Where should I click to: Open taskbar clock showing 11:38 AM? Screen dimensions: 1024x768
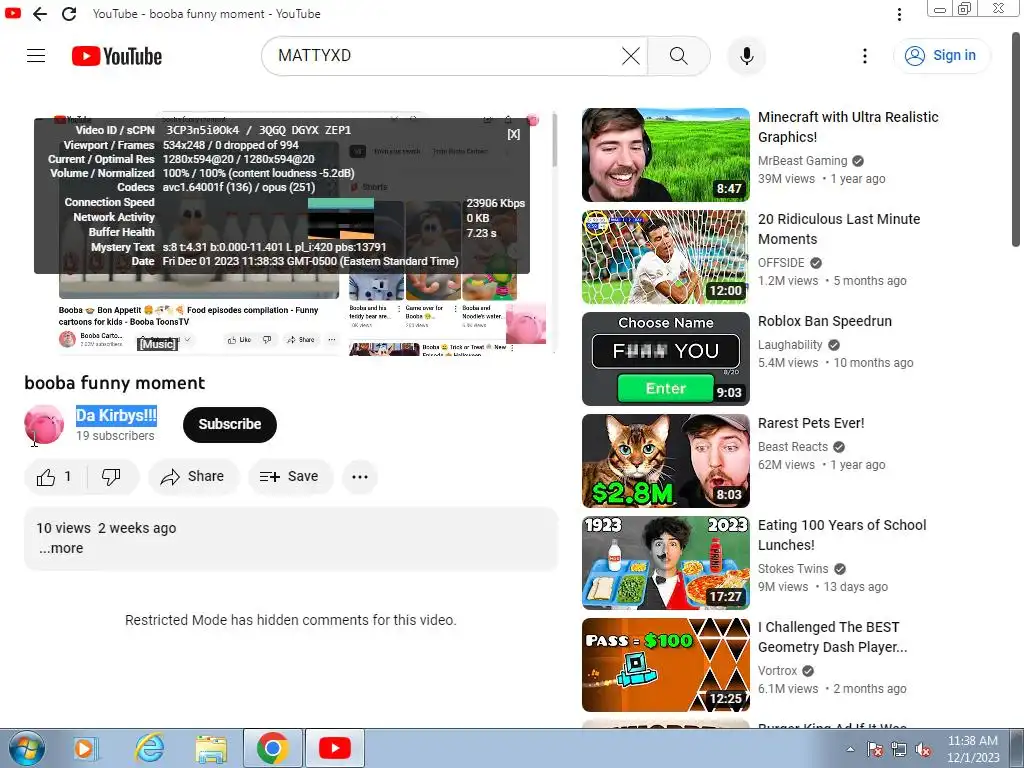point(973,749)
